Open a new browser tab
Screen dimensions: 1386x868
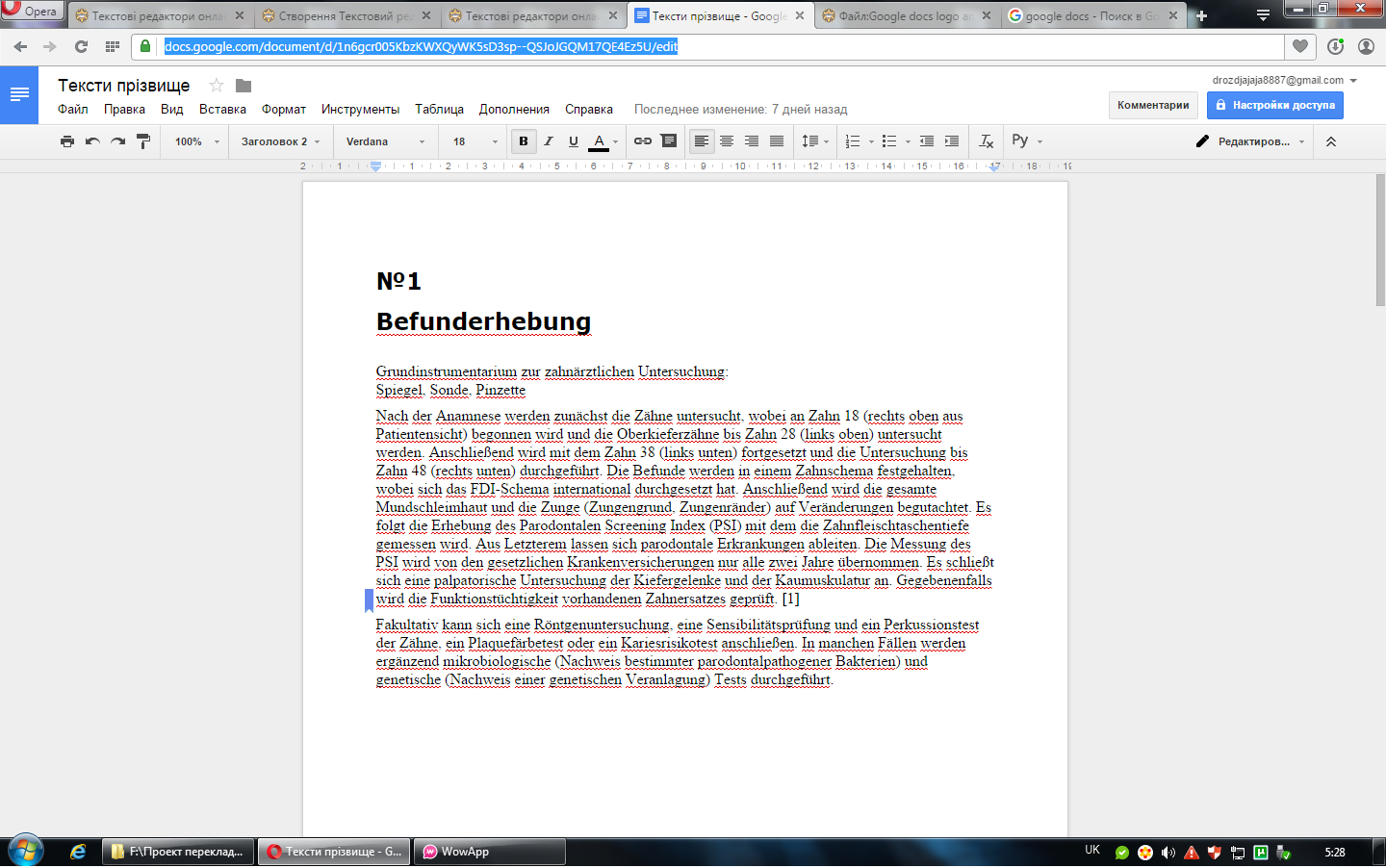point(1201,16)
